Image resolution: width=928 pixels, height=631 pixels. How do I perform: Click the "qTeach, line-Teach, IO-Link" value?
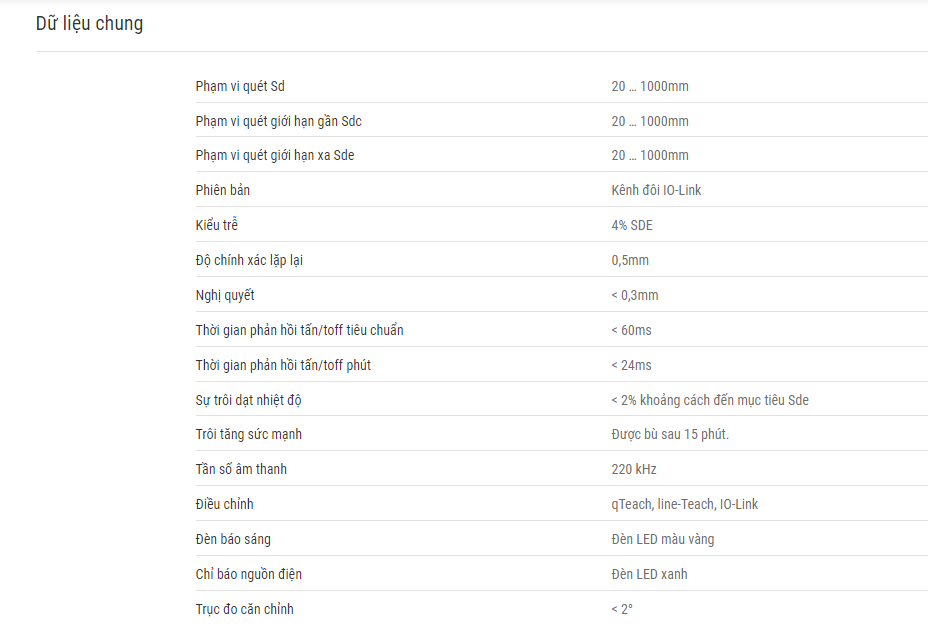684,504
